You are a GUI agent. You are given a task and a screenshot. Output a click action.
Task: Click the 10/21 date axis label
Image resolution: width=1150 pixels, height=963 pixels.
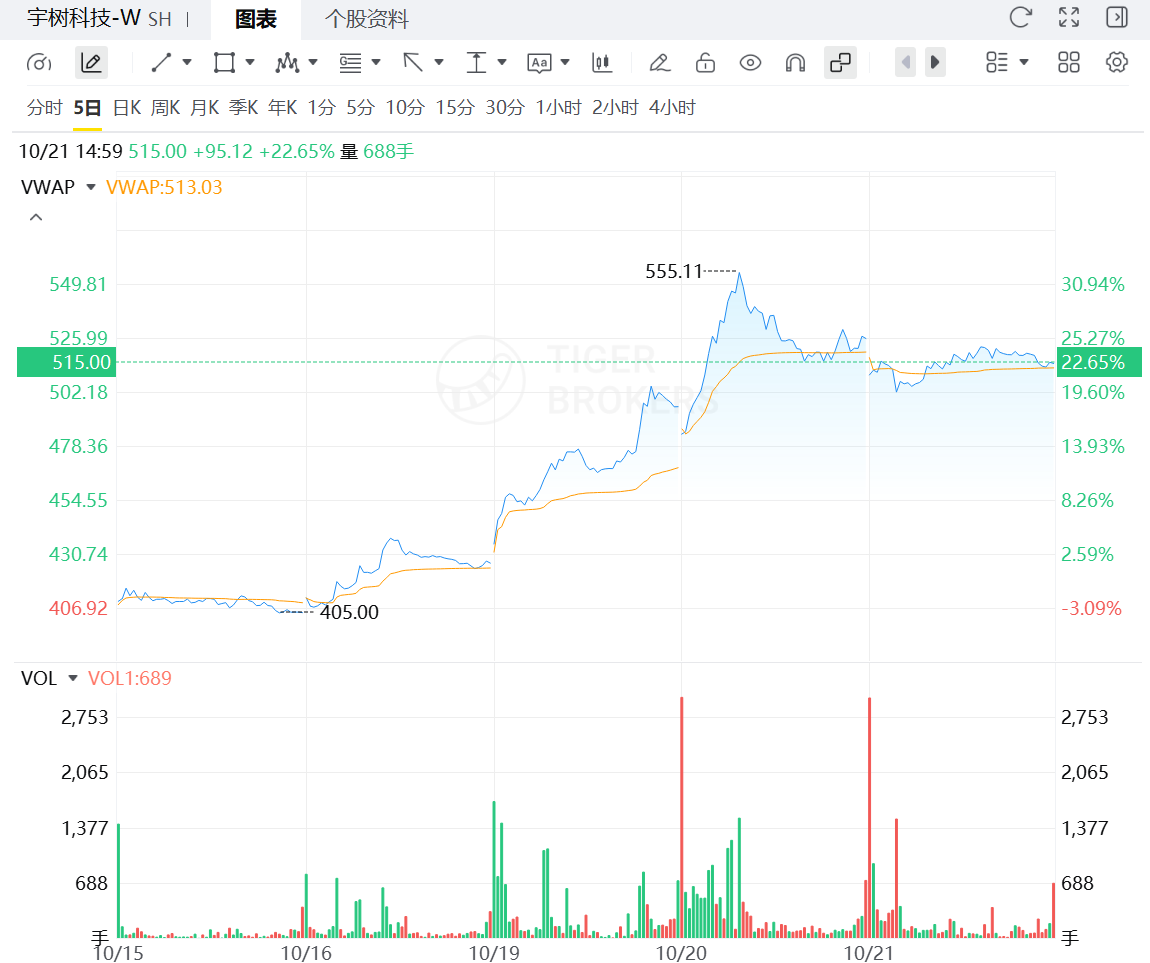click(869, 952)
